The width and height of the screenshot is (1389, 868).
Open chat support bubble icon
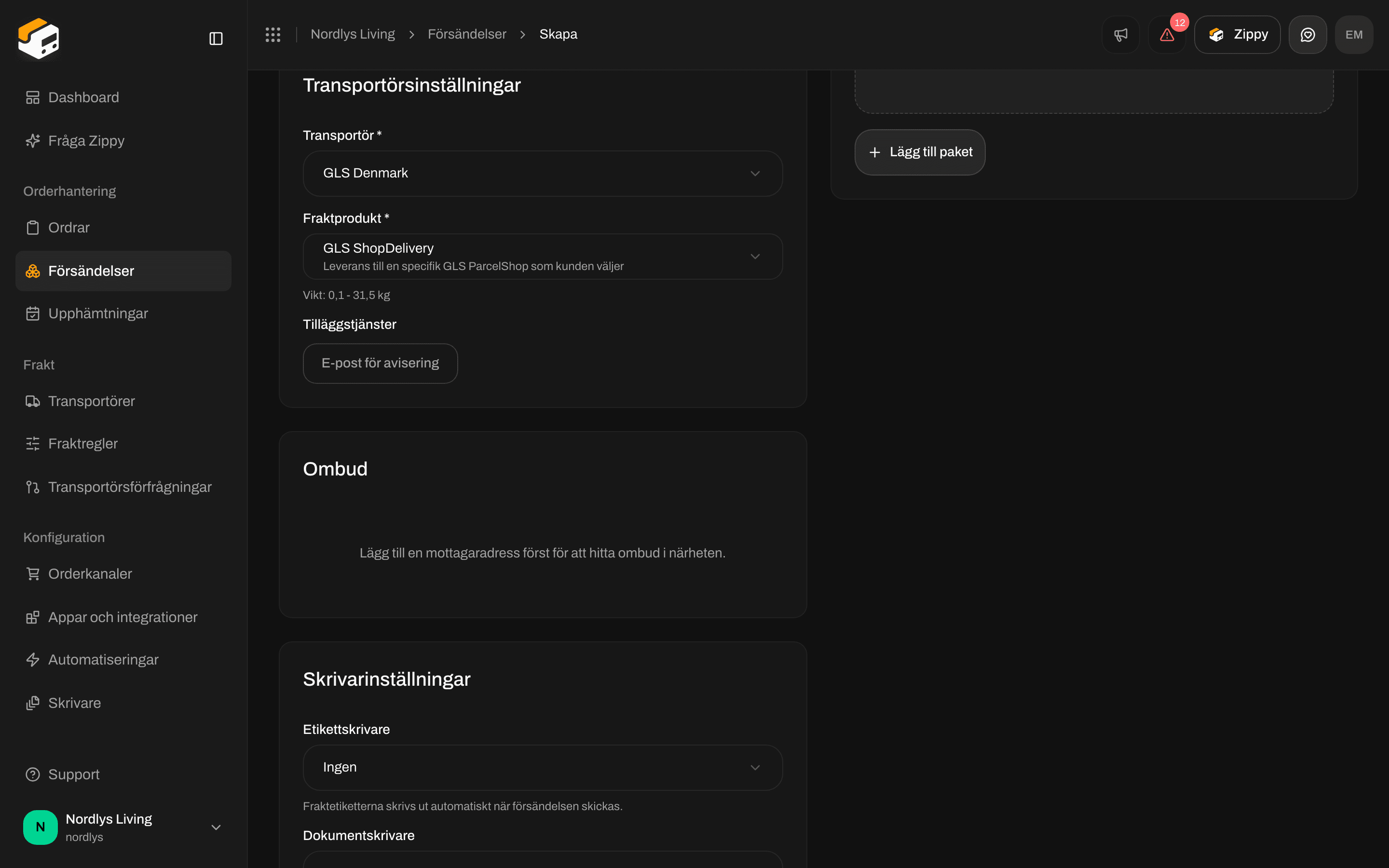point(1307,34)
